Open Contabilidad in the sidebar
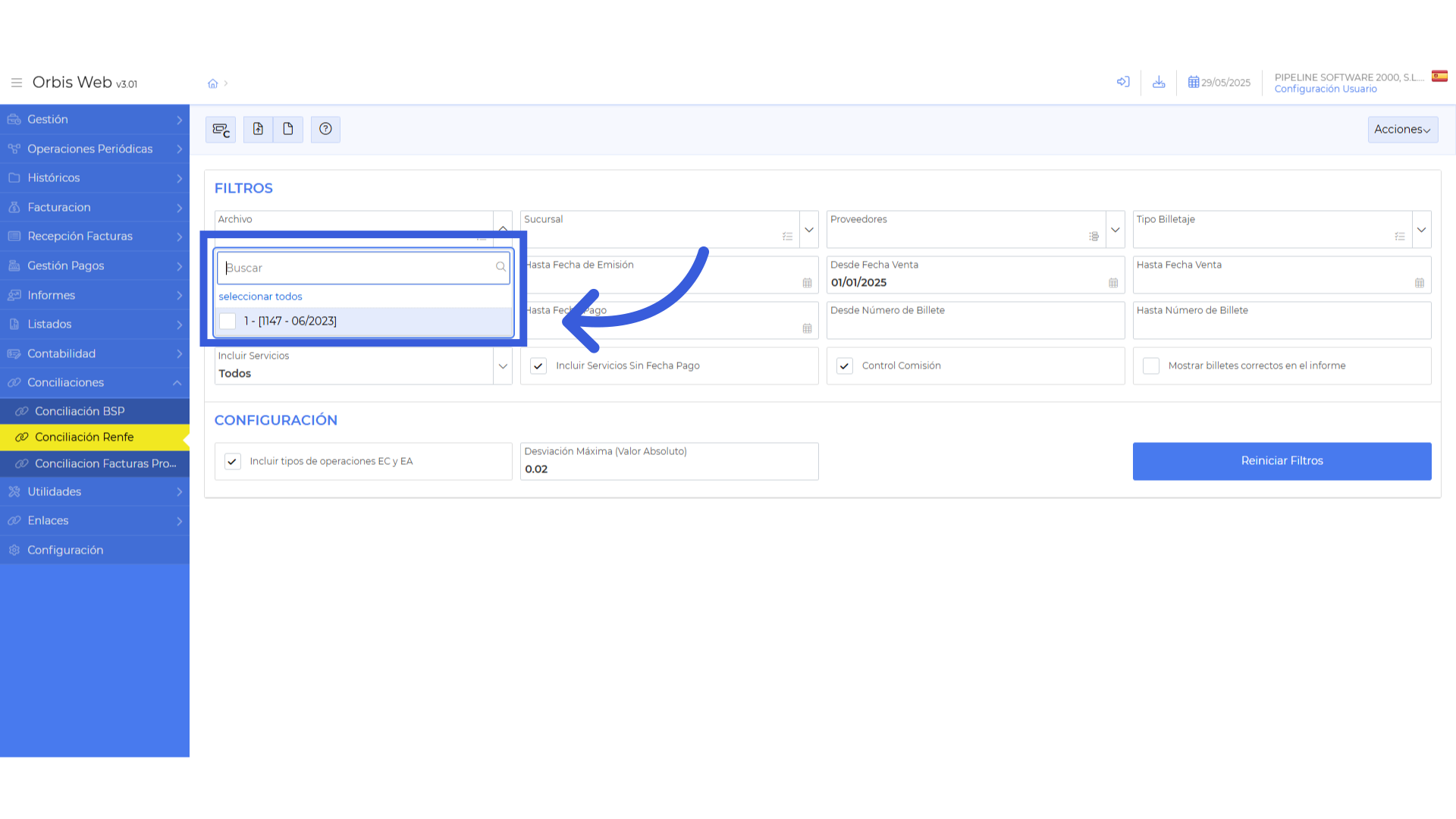1456x819 pixels. tap(95, 353)
